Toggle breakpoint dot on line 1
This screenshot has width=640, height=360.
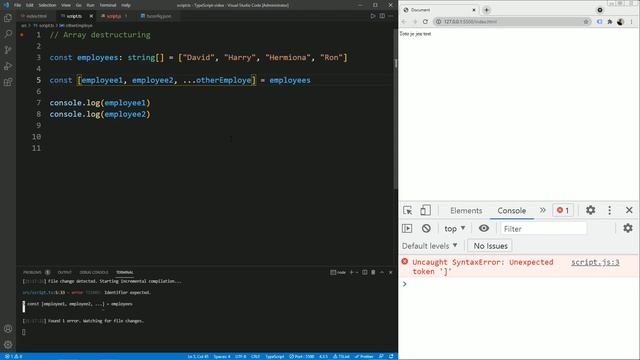point(22,35)
